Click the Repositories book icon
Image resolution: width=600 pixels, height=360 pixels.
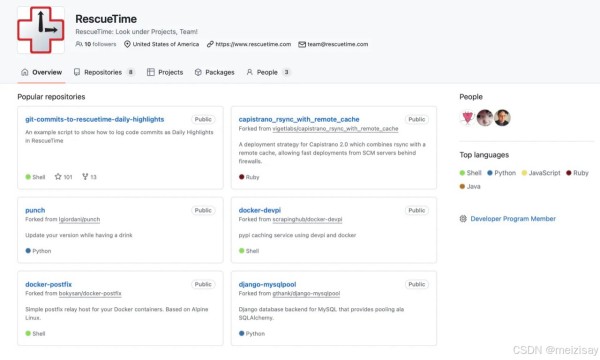click(x=77, y=72)
